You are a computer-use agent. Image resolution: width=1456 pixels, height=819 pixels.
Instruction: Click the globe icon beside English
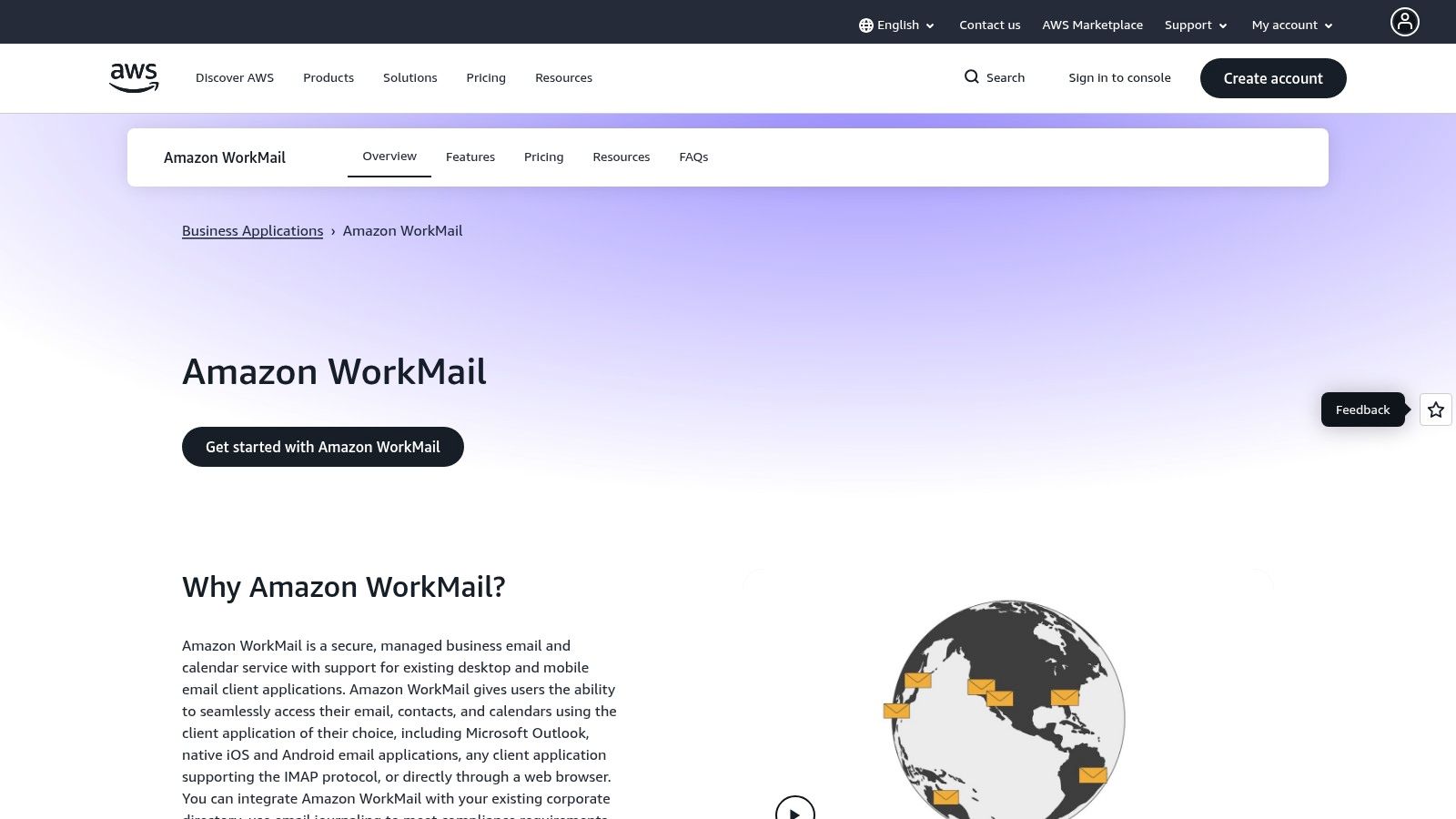pyautogui.click(x=864, y=25)
